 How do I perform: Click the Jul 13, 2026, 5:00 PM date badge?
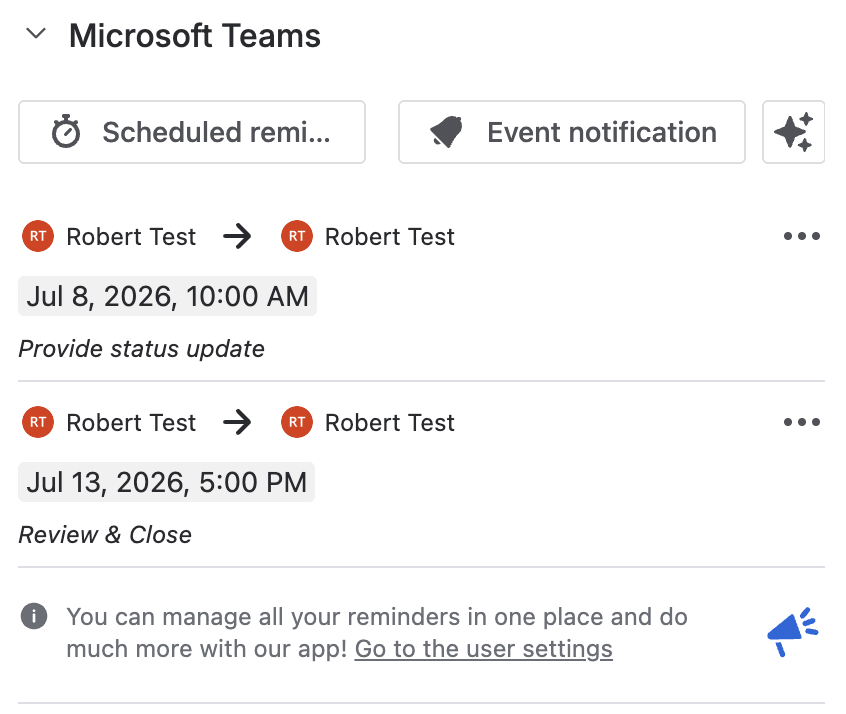(166, 482)
